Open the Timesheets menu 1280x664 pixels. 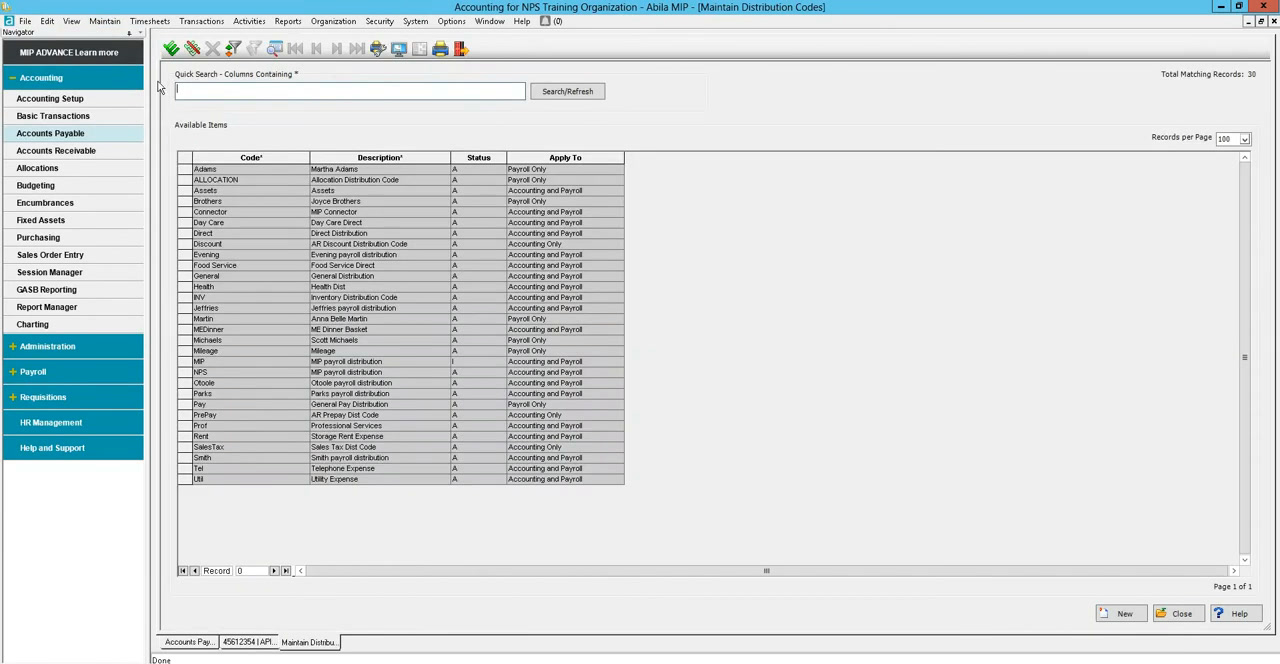pos(150,21)
